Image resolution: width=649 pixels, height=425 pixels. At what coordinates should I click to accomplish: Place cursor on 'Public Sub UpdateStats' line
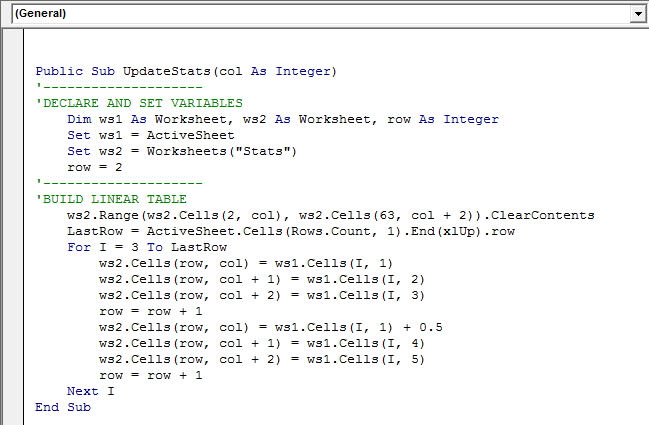click(186, 71)
